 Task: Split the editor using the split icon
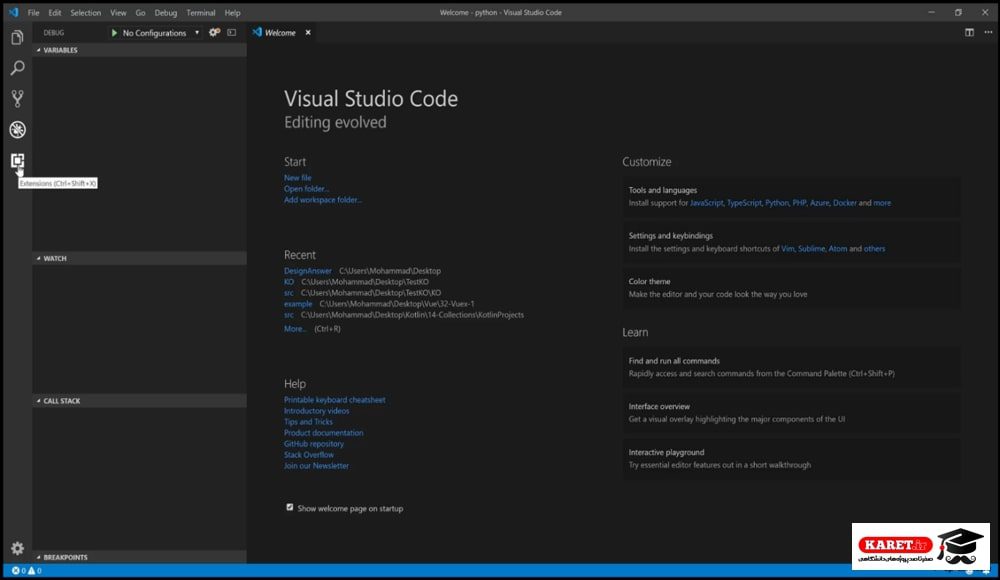969,33
